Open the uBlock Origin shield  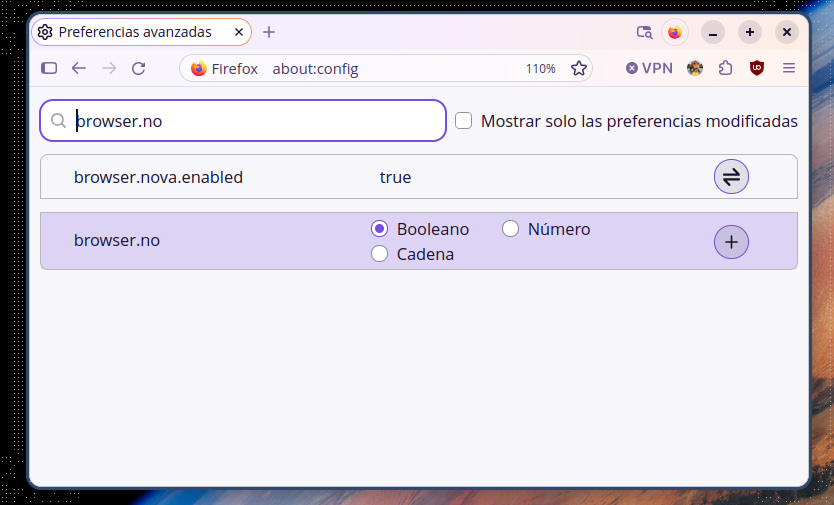pyautogui.click(x=757, y=68)
